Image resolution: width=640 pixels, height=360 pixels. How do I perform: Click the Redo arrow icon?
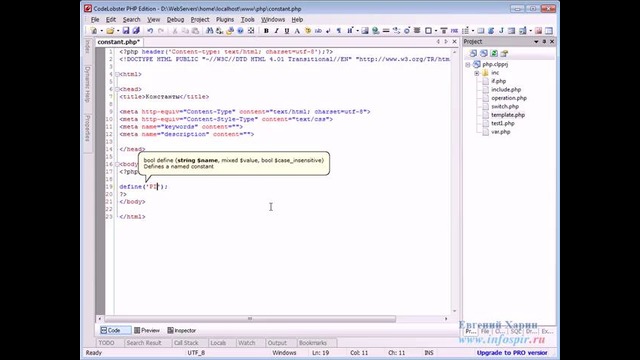coord(161,31)
